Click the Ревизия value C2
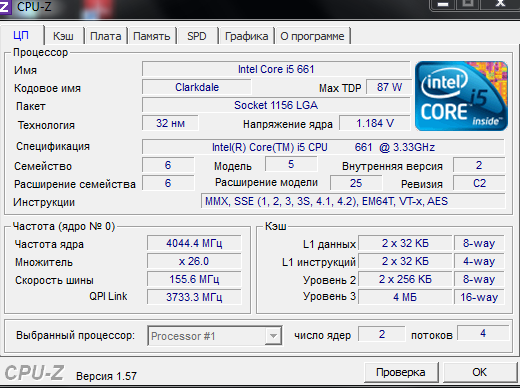 pos(479,183)
